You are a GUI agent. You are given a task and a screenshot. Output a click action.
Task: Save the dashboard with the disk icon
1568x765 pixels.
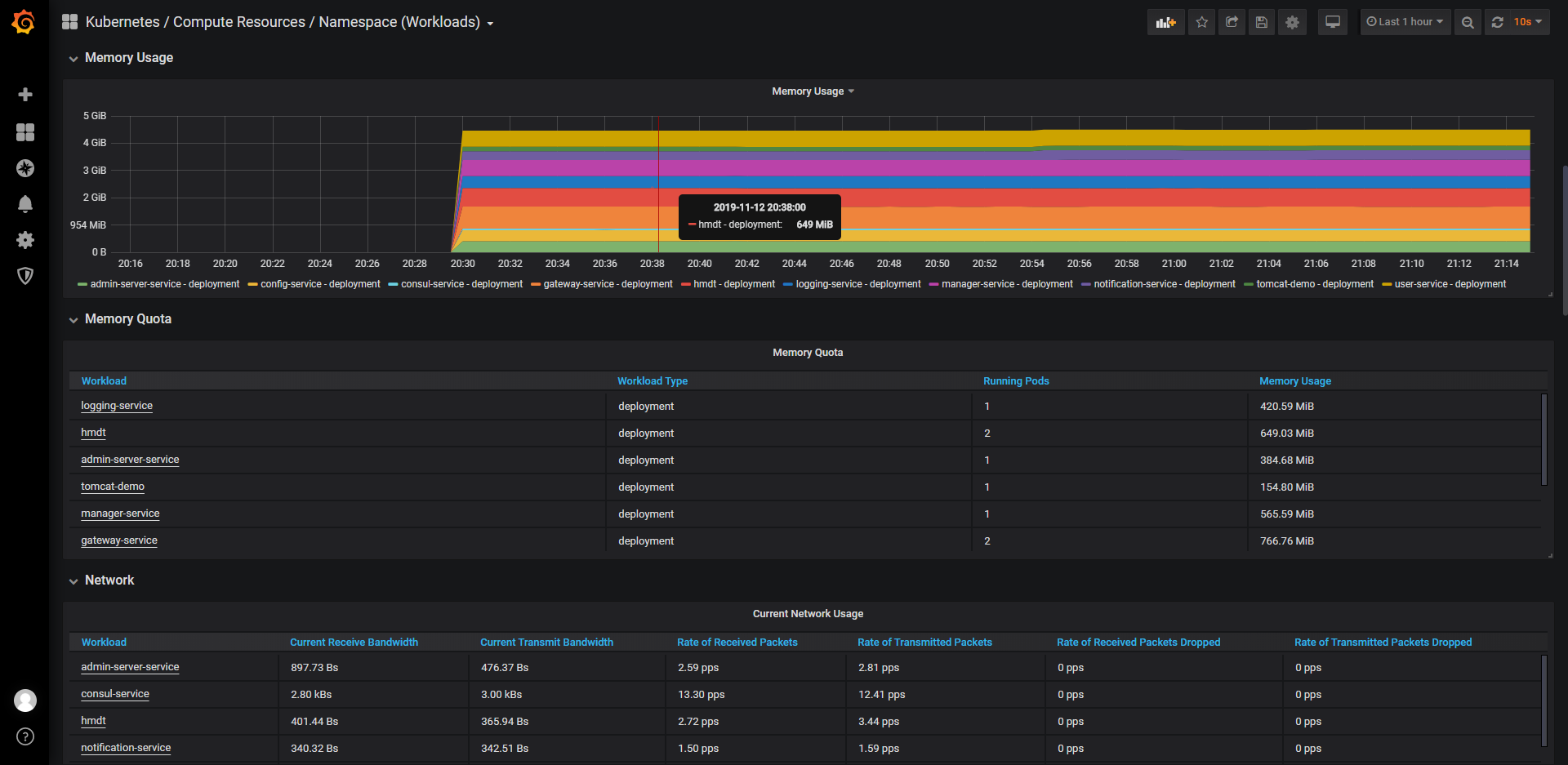click(1262, 22)
